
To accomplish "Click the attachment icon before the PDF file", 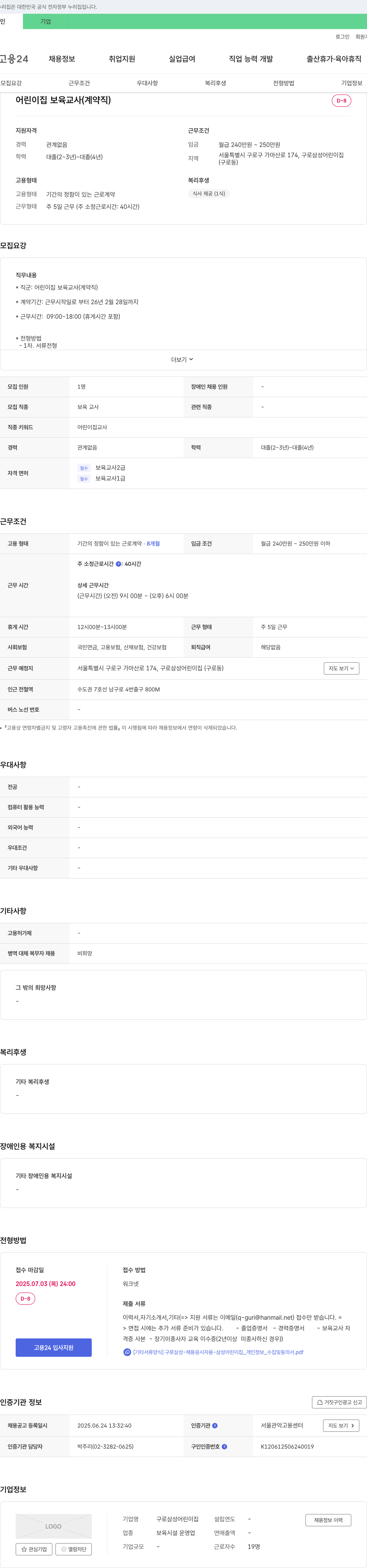I will [127, 1352].
